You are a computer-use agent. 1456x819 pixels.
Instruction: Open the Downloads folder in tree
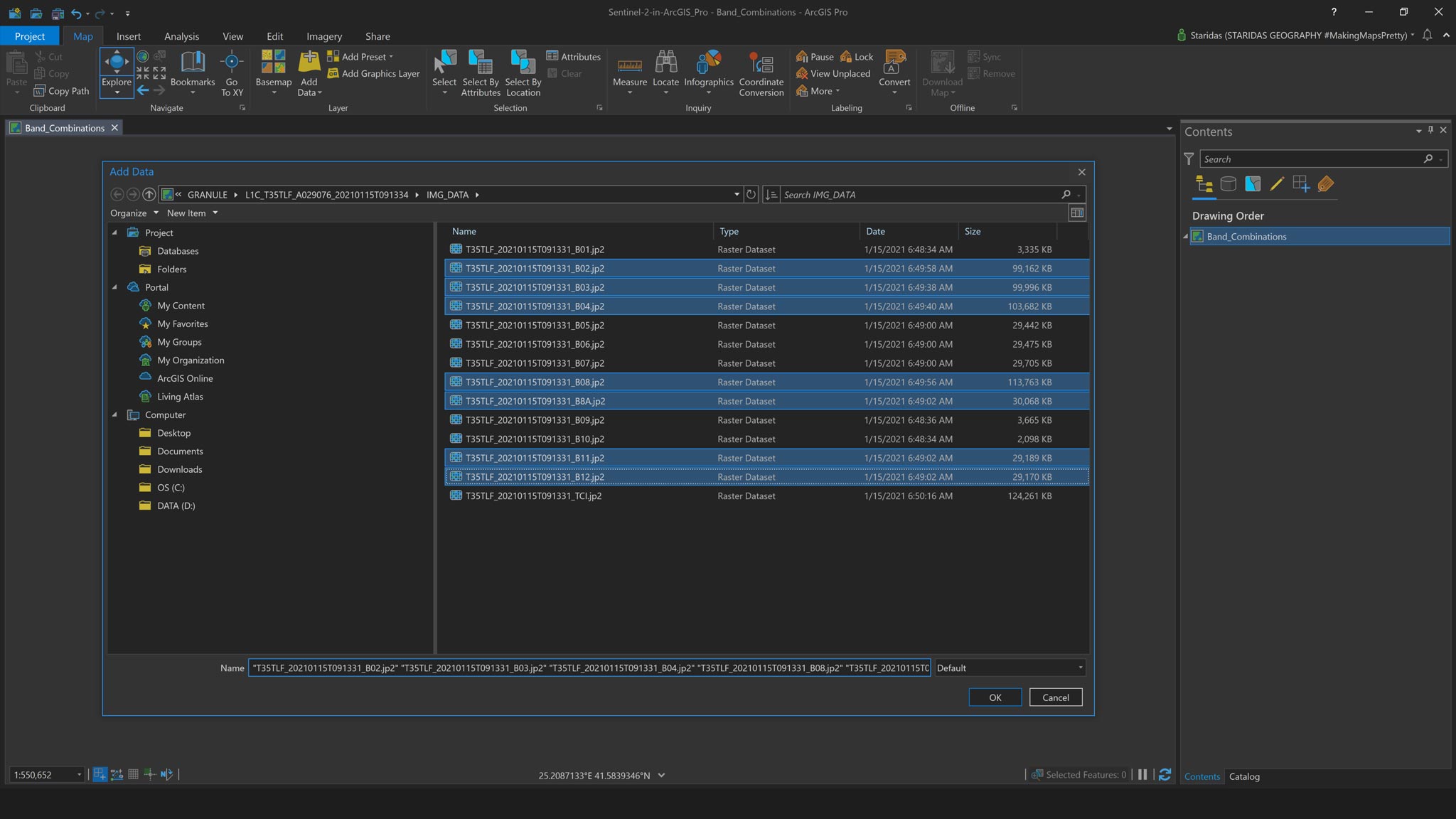click(179, 469)
